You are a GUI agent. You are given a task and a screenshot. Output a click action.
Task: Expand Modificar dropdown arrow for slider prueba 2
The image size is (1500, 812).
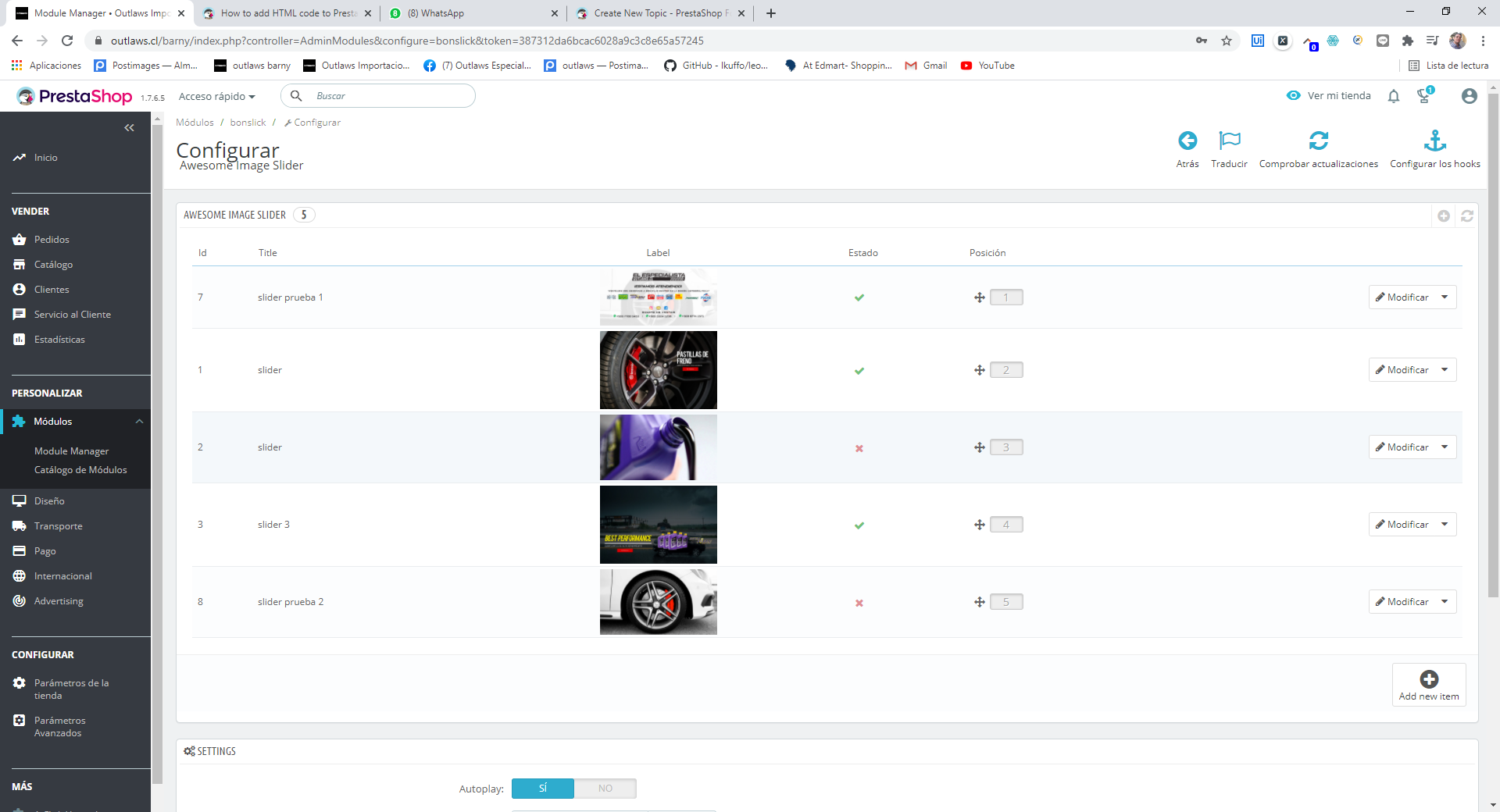[1445, 602]
